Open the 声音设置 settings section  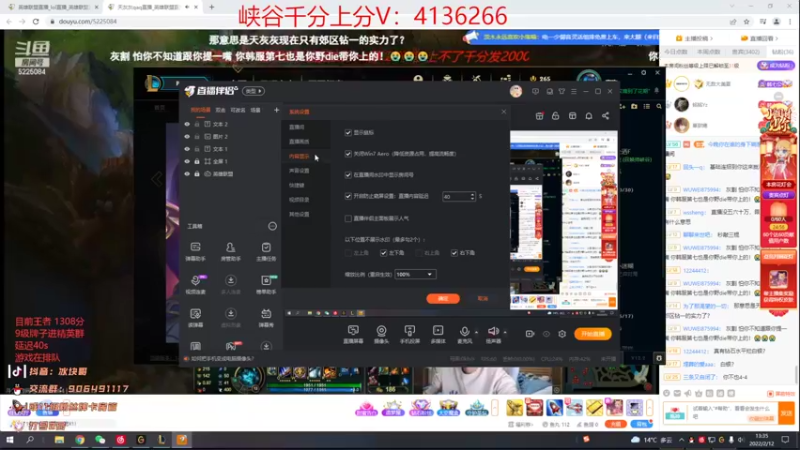coord(299,170)
